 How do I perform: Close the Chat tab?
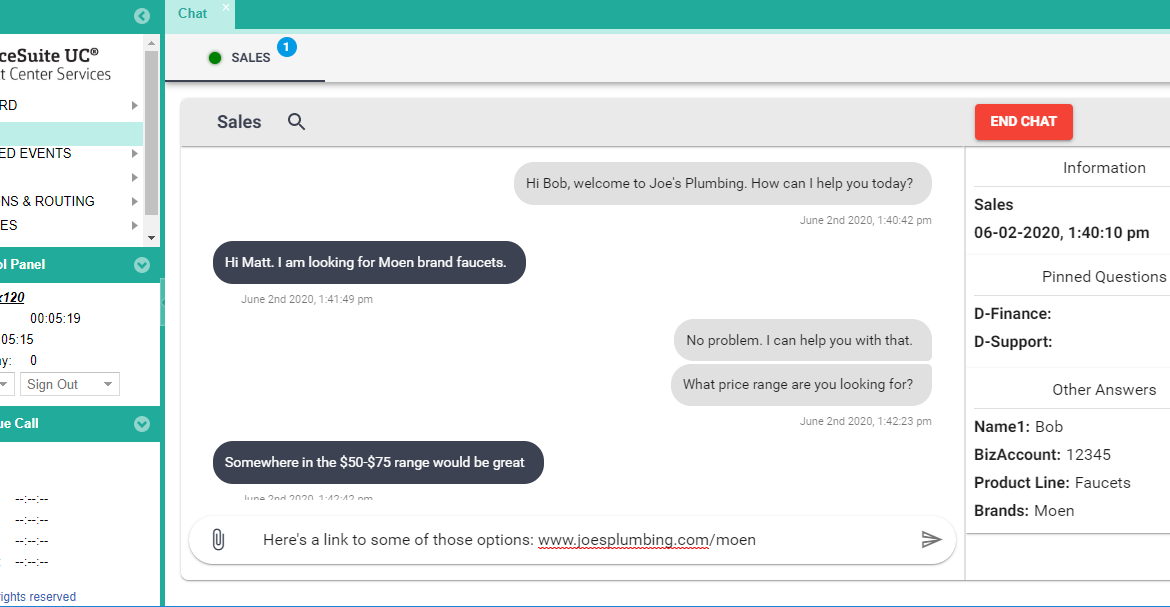(226, 7)
